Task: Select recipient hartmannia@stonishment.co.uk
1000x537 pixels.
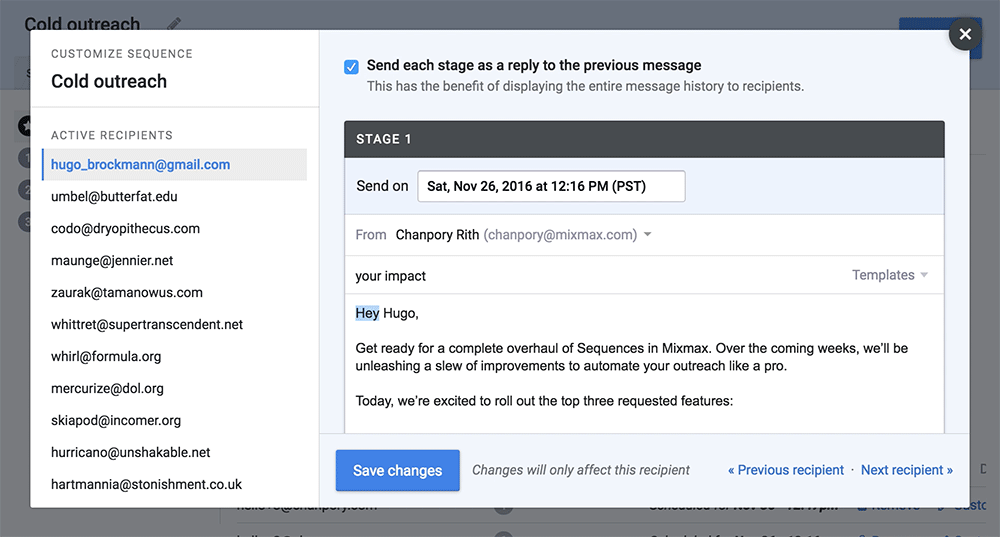Action: (x=146, y=484)
